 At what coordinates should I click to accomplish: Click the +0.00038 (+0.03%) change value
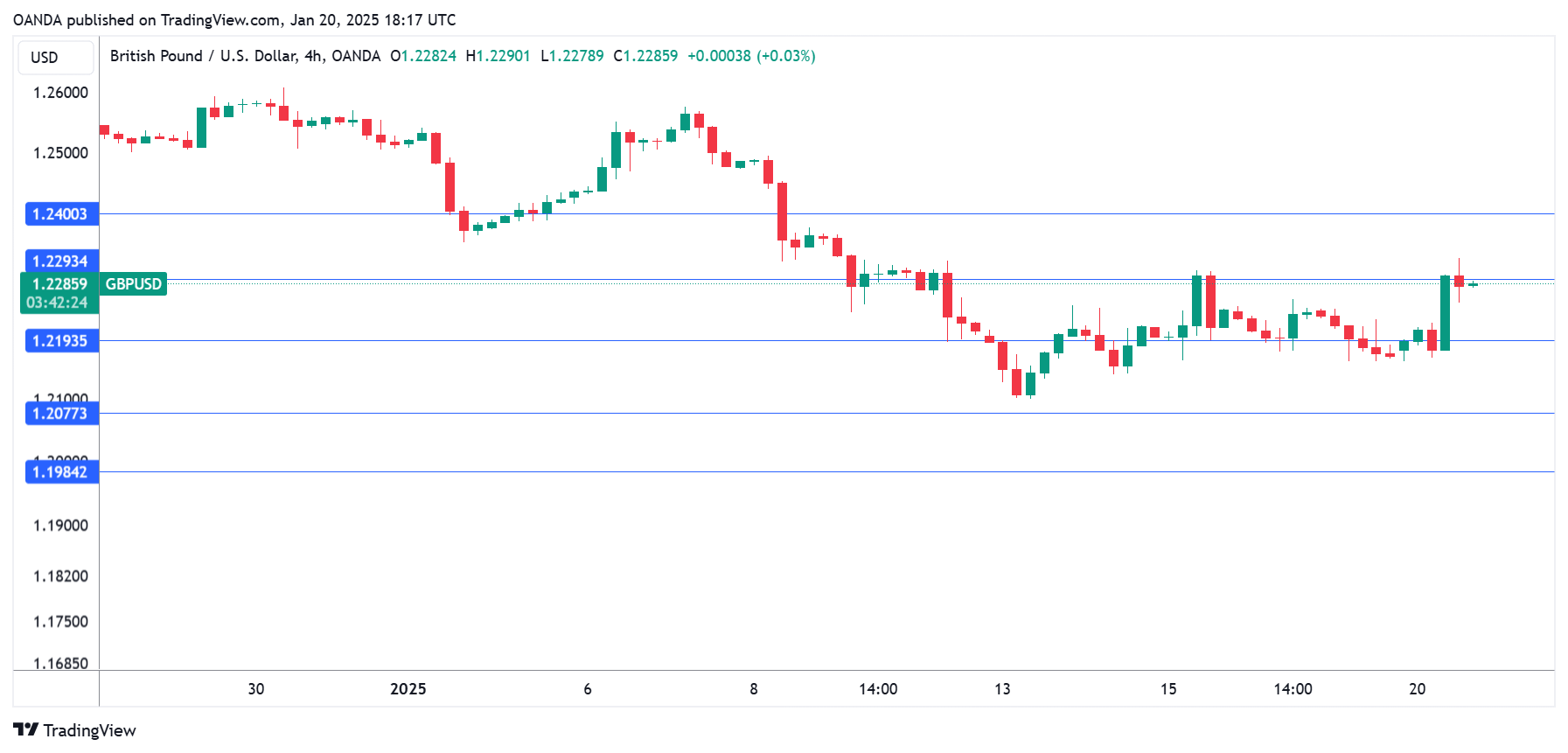[x=751, y=56]
